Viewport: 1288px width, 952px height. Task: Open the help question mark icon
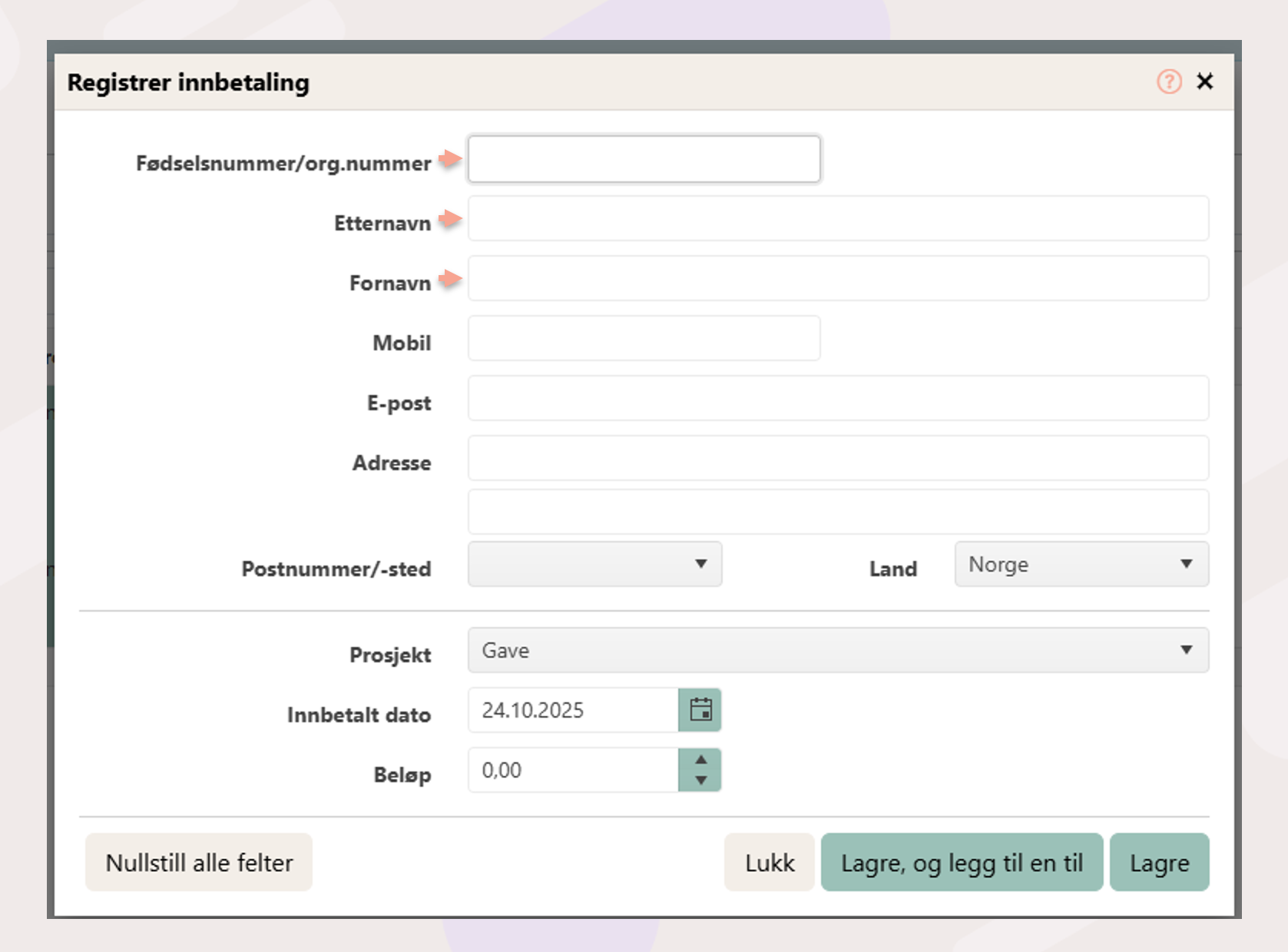[1169, 81]
